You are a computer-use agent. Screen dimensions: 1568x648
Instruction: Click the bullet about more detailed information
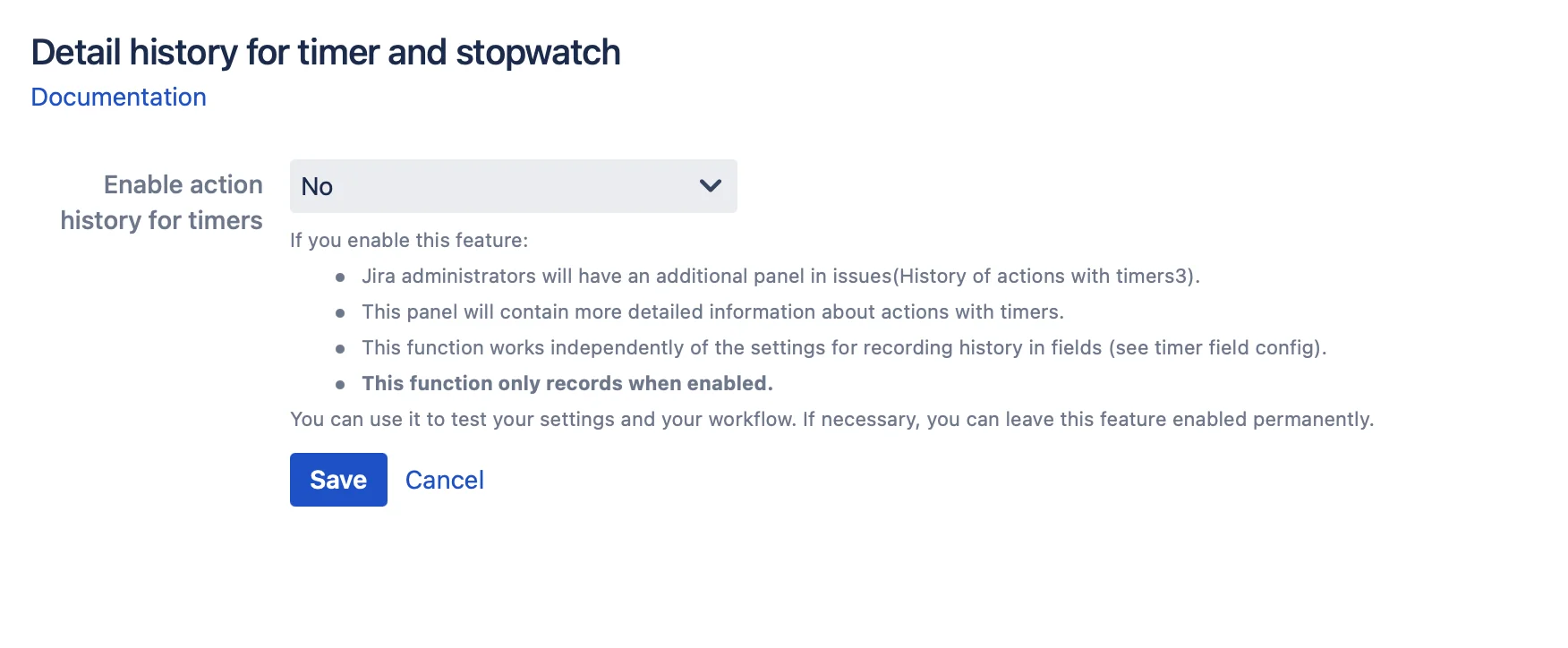[712, 311]
